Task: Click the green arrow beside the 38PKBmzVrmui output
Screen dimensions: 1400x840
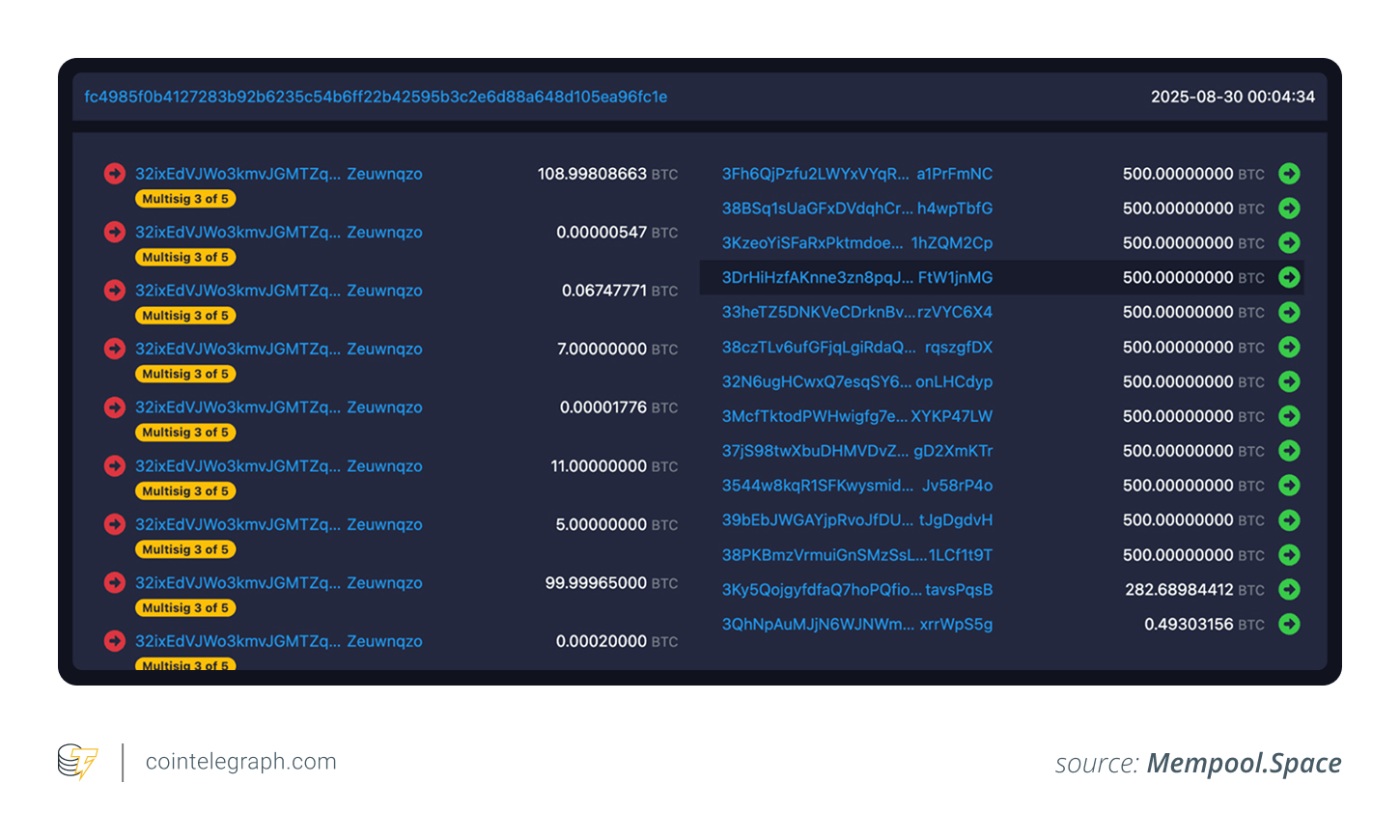Action: [1289, 555]
